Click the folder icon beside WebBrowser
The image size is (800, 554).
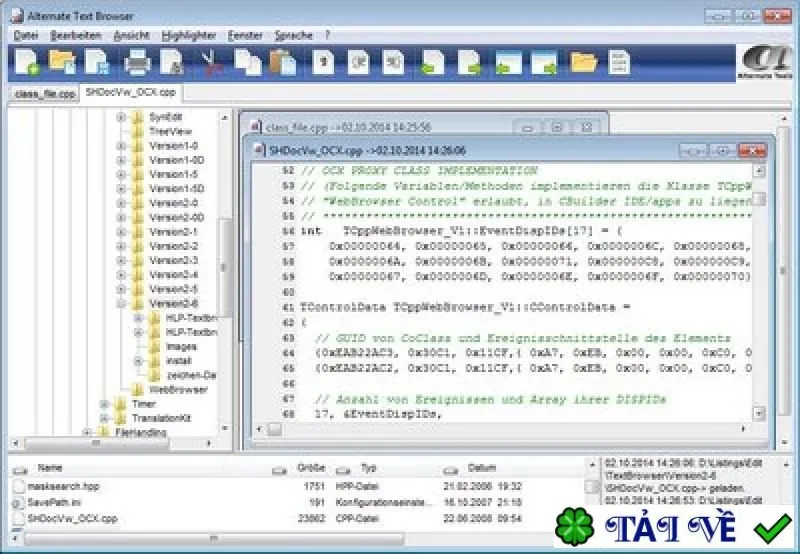coord(137,390)
